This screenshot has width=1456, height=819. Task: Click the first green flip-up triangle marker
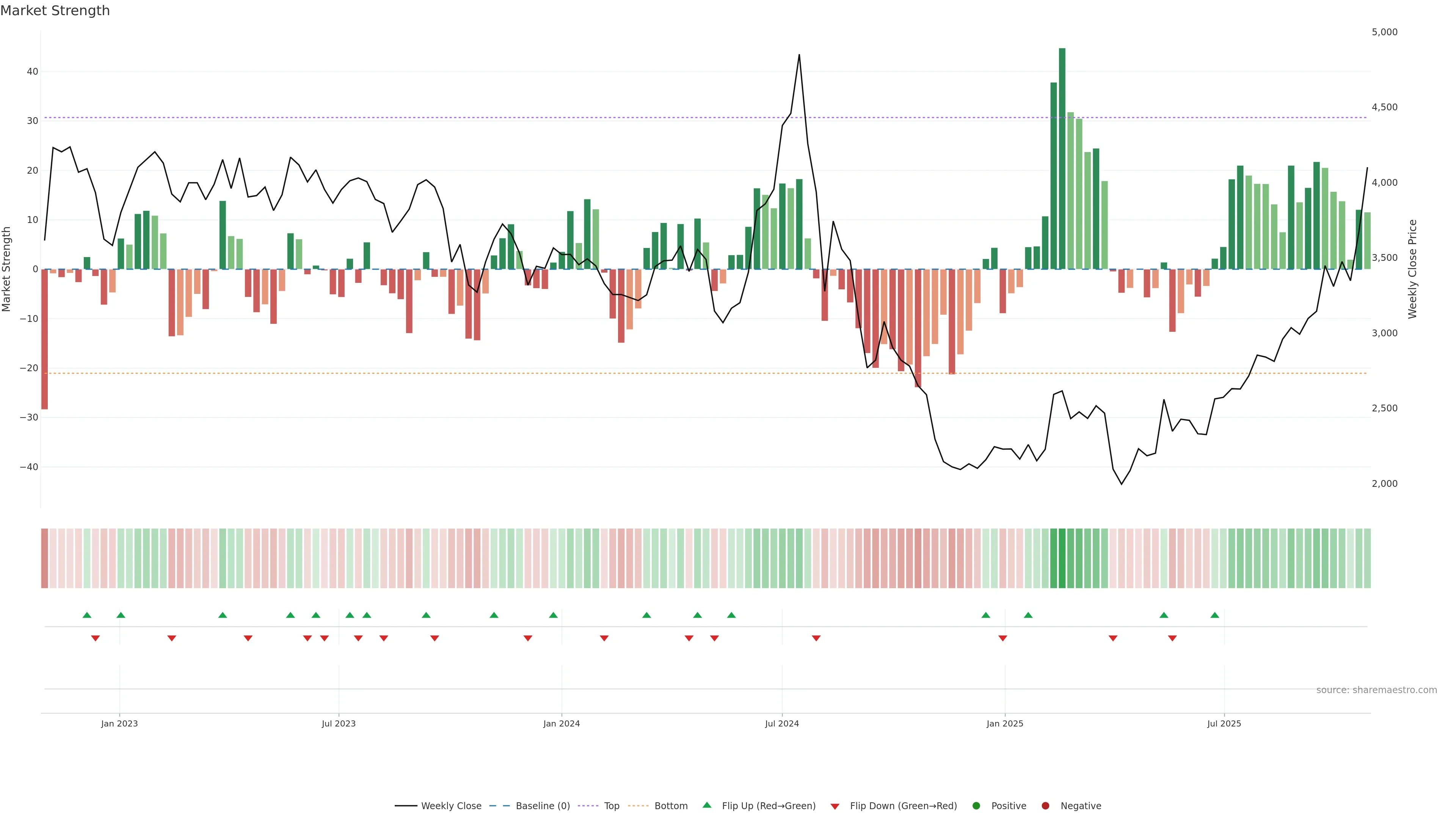tap(87, 615)
